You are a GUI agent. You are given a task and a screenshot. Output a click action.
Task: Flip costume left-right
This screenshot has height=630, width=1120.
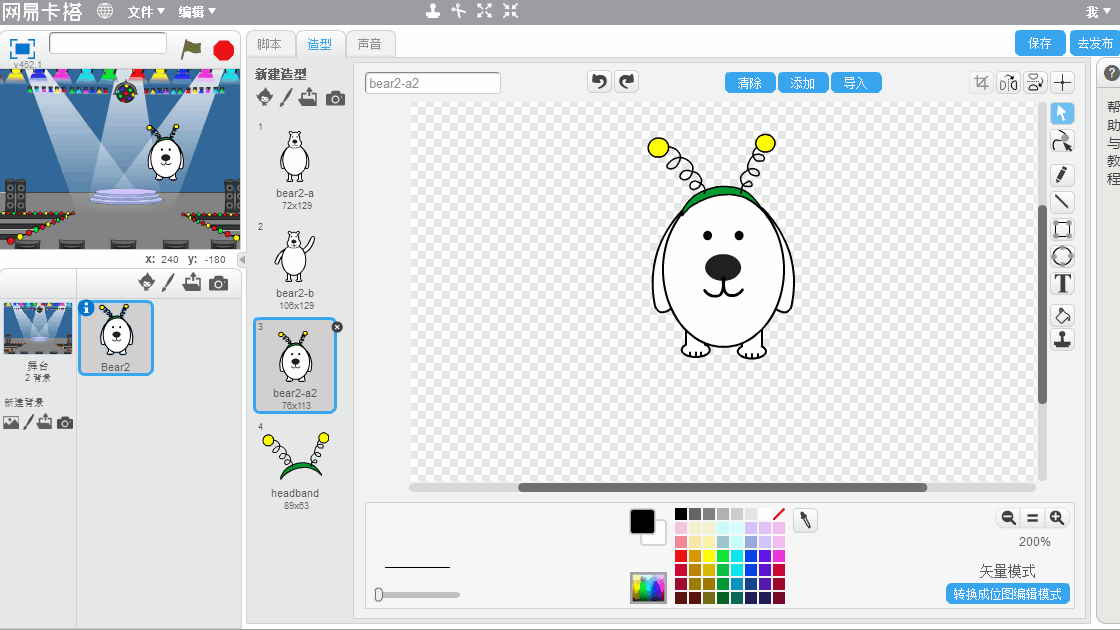(1009, 83)
